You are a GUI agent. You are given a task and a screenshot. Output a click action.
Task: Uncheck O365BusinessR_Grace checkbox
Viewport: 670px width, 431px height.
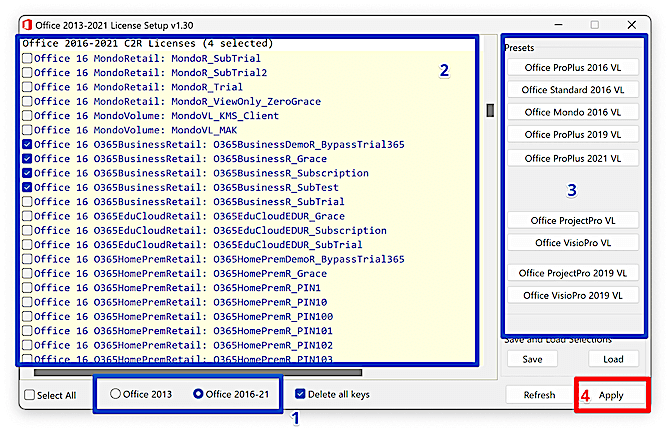point(27,158)
